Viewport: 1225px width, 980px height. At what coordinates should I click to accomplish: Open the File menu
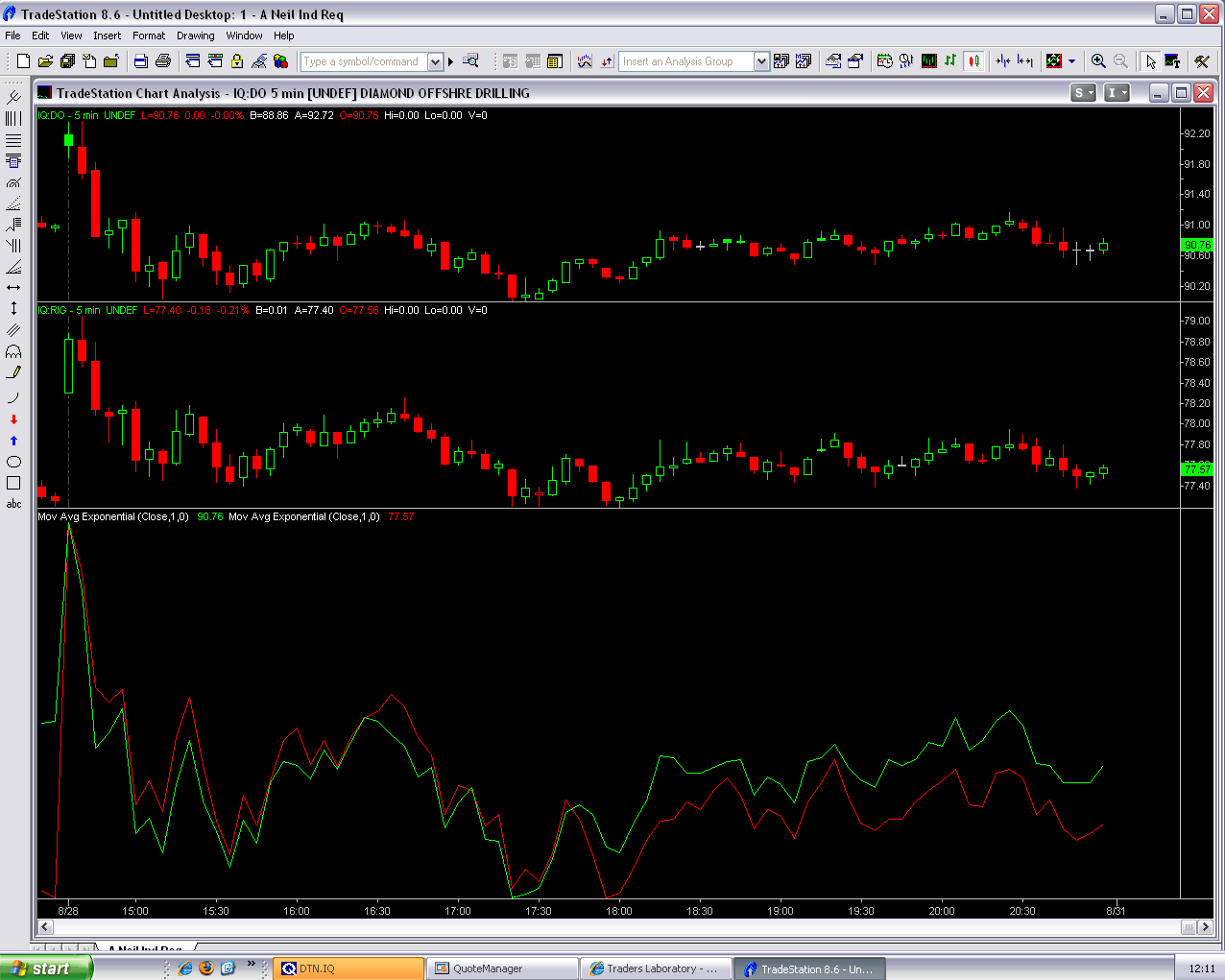[12, 36]
